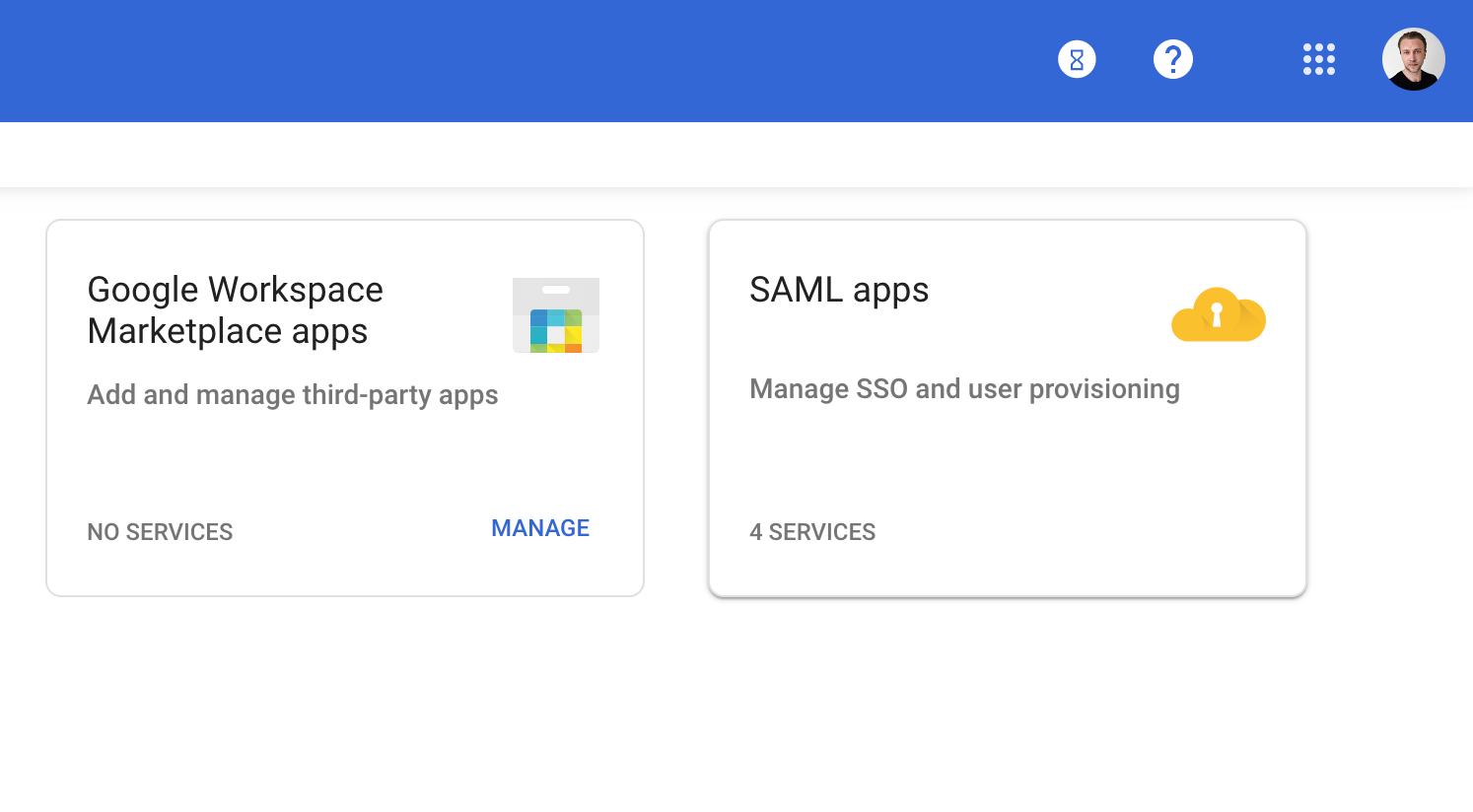Click MANAGE on the Marketplace apps card
The height and width of the screenshot is (812, 1473).
(x=540, y=528)
